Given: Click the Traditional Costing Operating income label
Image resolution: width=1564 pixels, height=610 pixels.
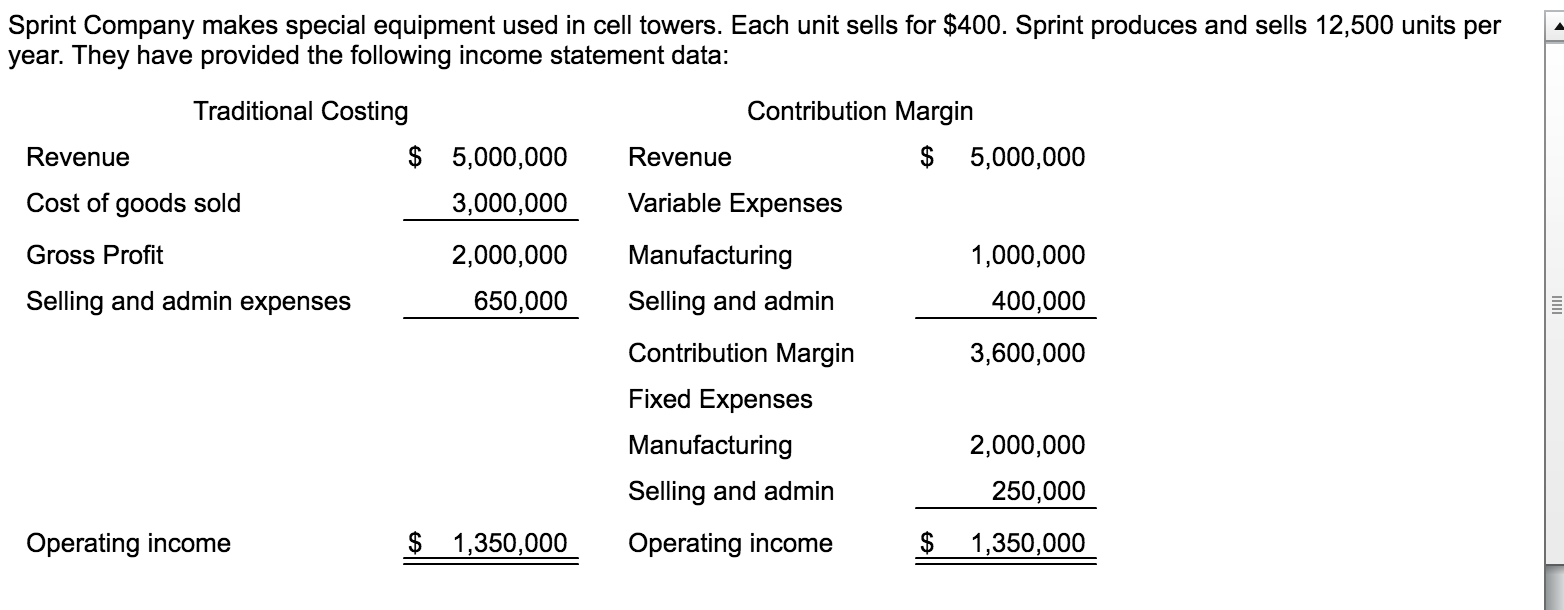Looking at the screenshot, I should point(128,543).
